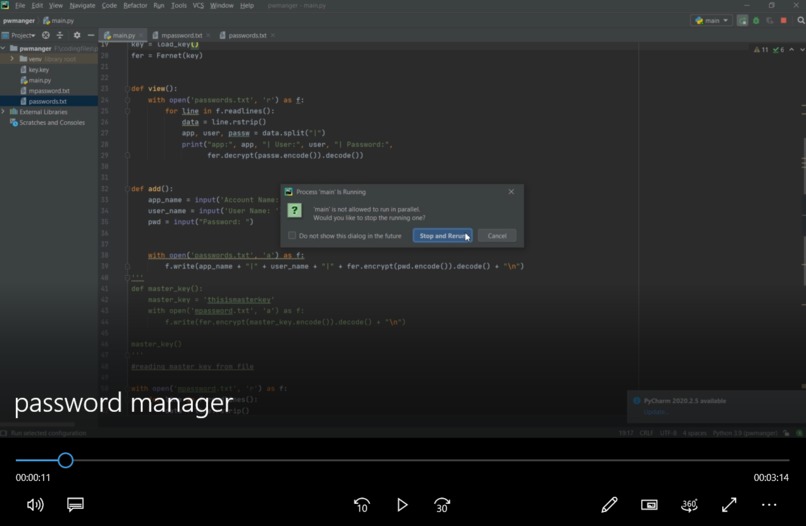Go to next highlighted error arrow
806x526 pixels.
coord(801,50)
